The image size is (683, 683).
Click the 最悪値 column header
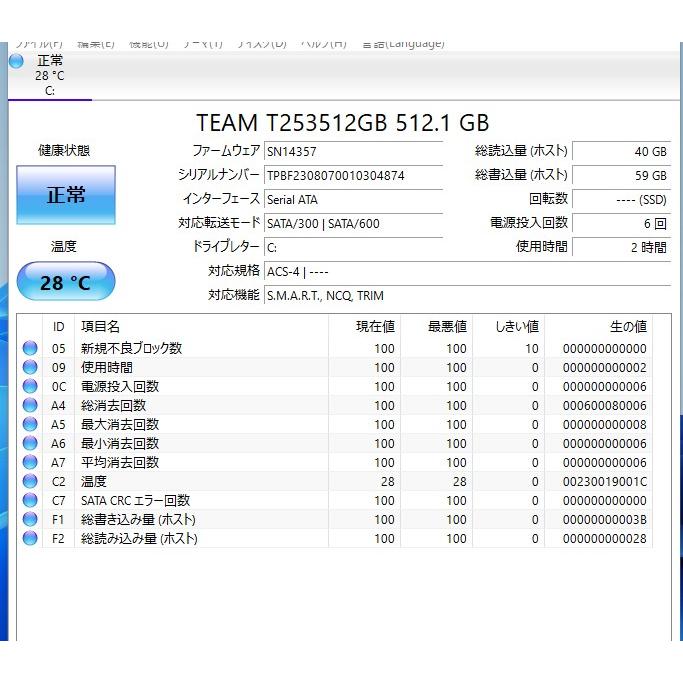(x=436, y=327)
